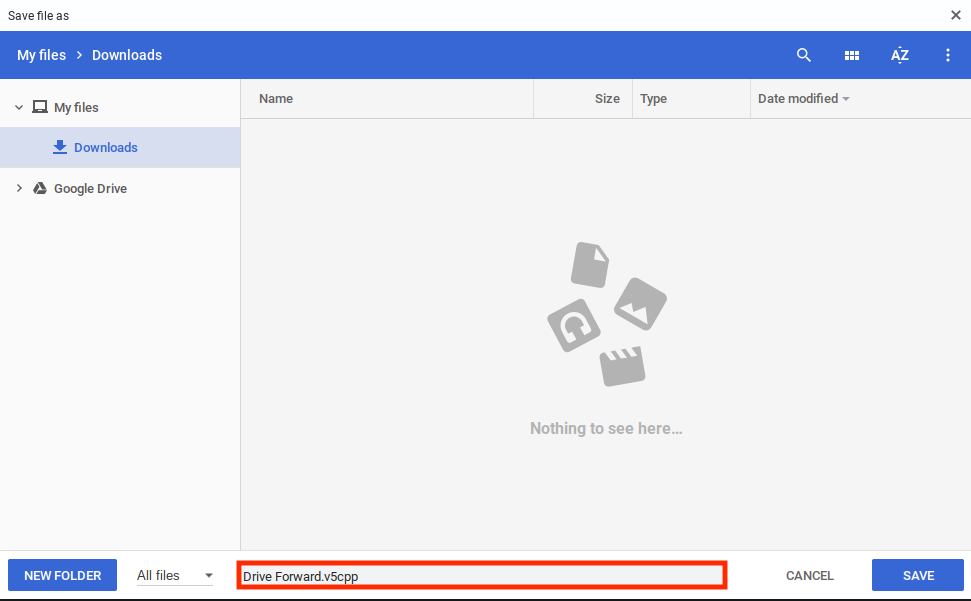Click the Google Drive icon
The width and height of the screenshot is (971, 601).
tap(40, 188)
